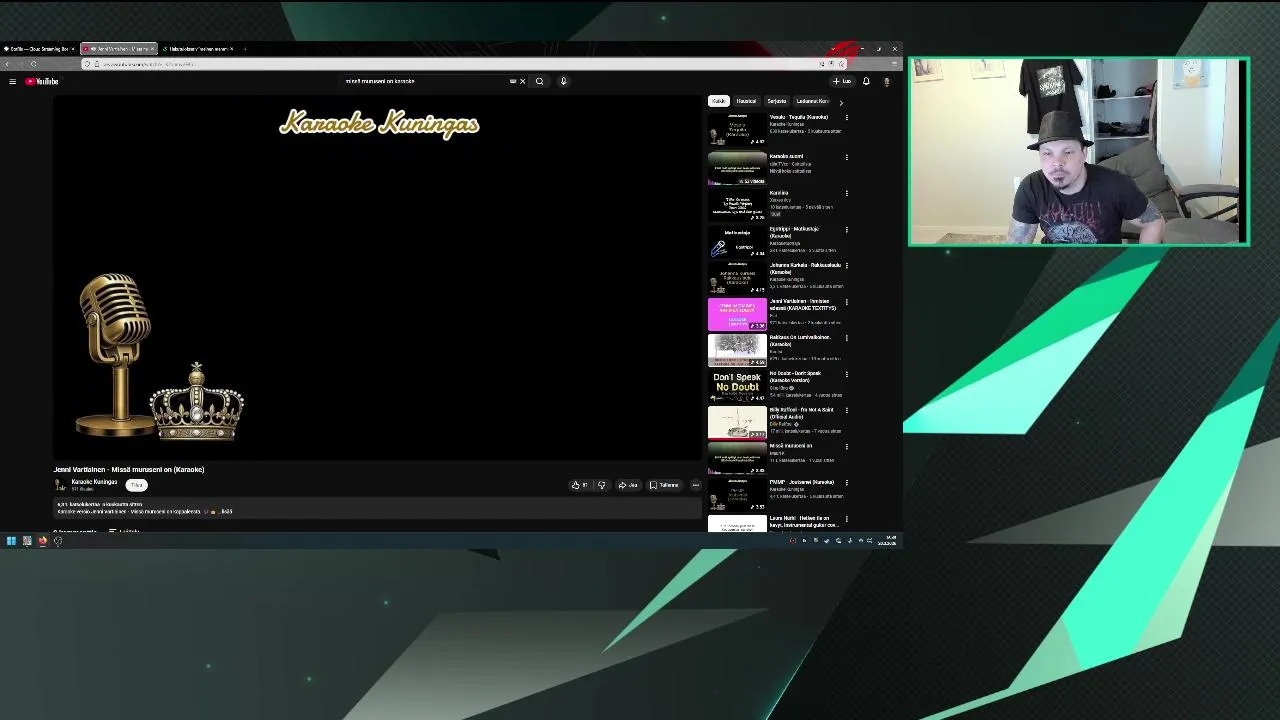Open Johanna Kurkela Rakkauslaulu (Karaoke) title
Image resolution: width=1280 pixels, height=720 pixels.
tap(804, 268)
